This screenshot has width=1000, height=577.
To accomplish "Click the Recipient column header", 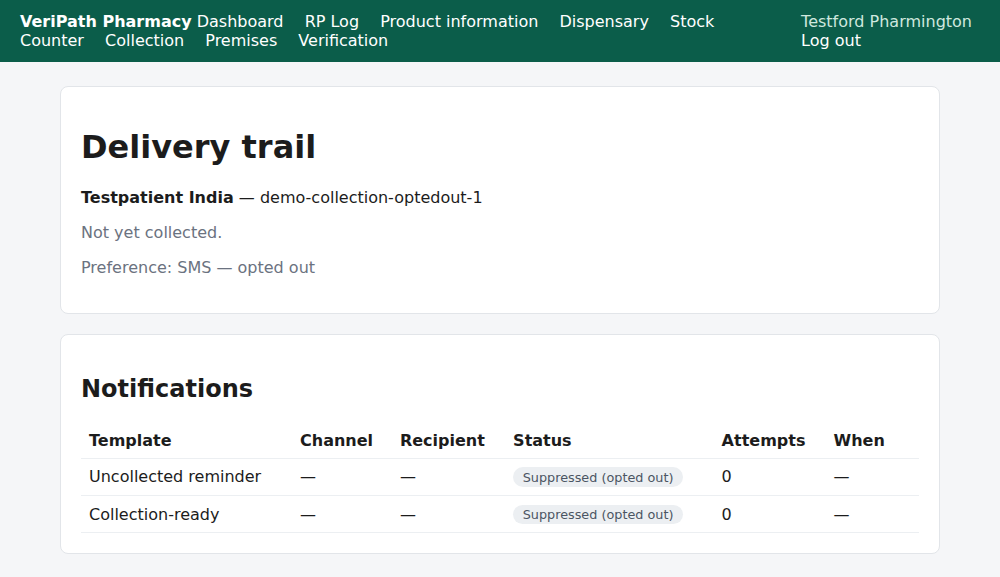I will (443, 441).
